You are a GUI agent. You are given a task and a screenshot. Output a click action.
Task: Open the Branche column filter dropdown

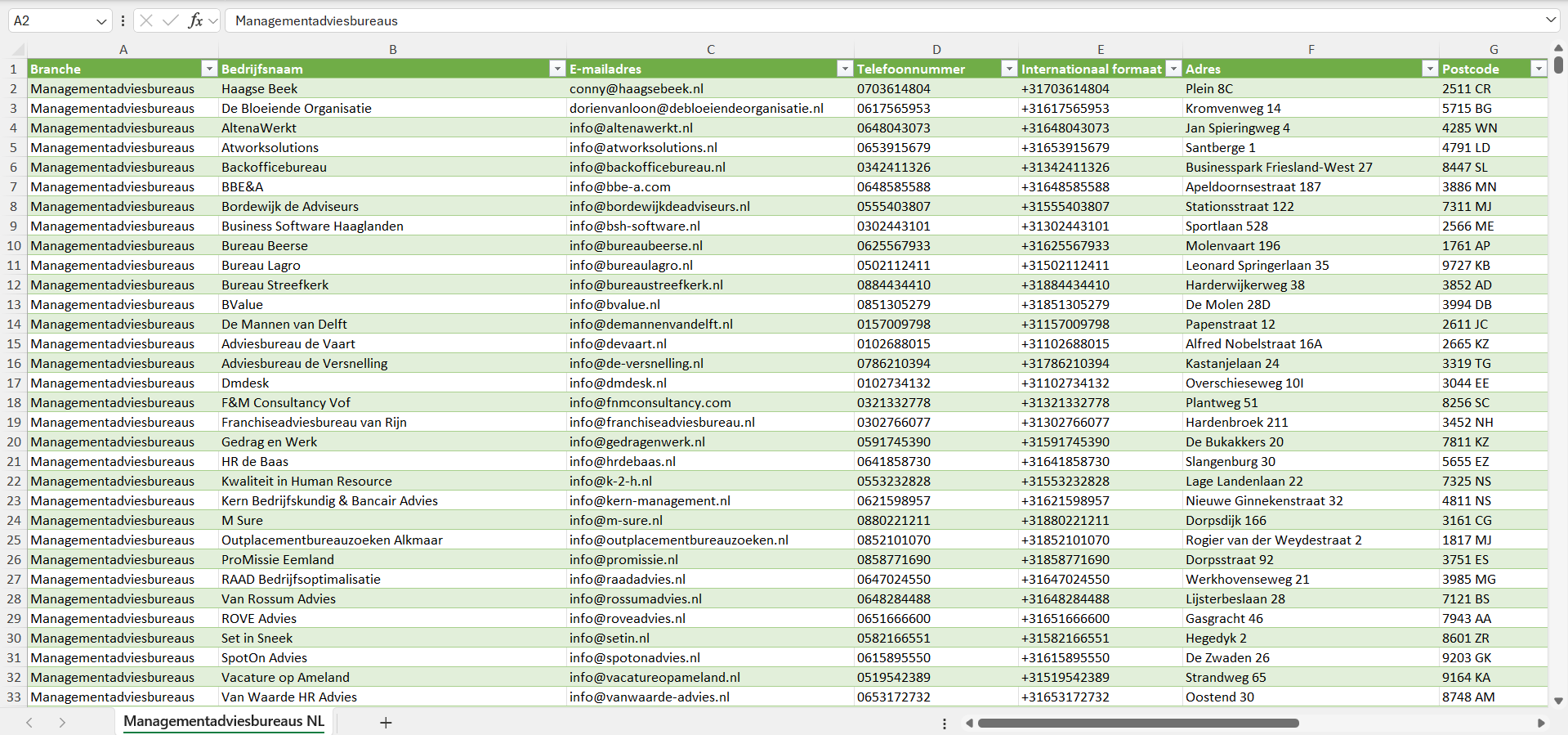click(209, 69)
